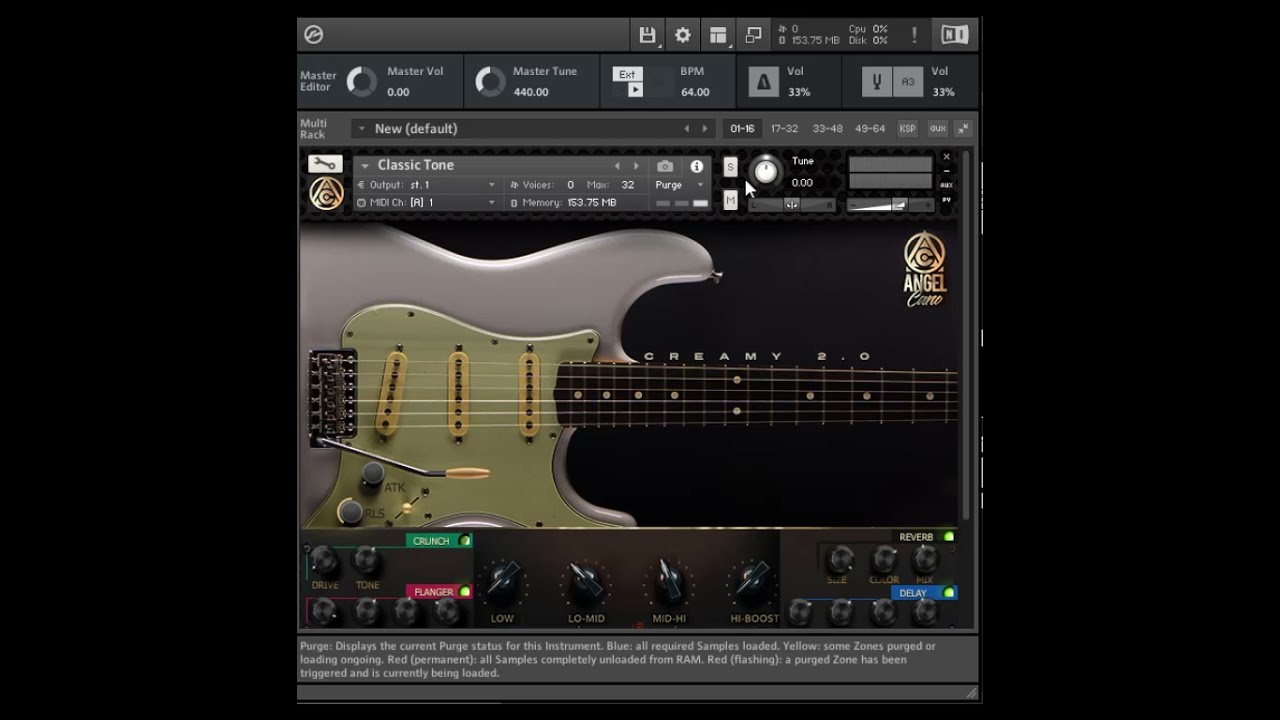Screen dimensions: 1280x720
Task: Minimize the instrument header with dash icon
Action: coord(947,171)
